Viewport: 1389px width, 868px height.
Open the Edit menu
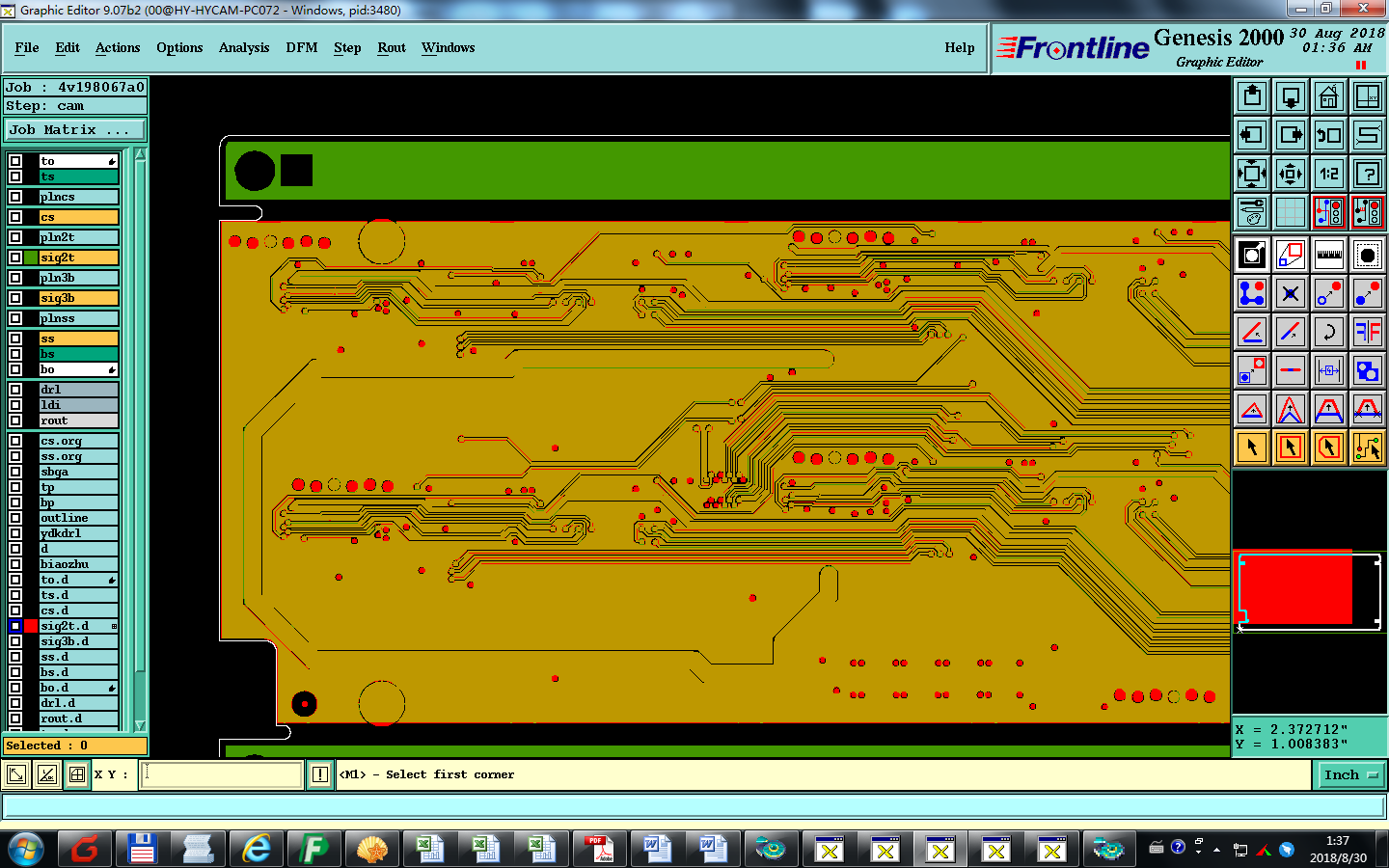click(x=68, y=47)
